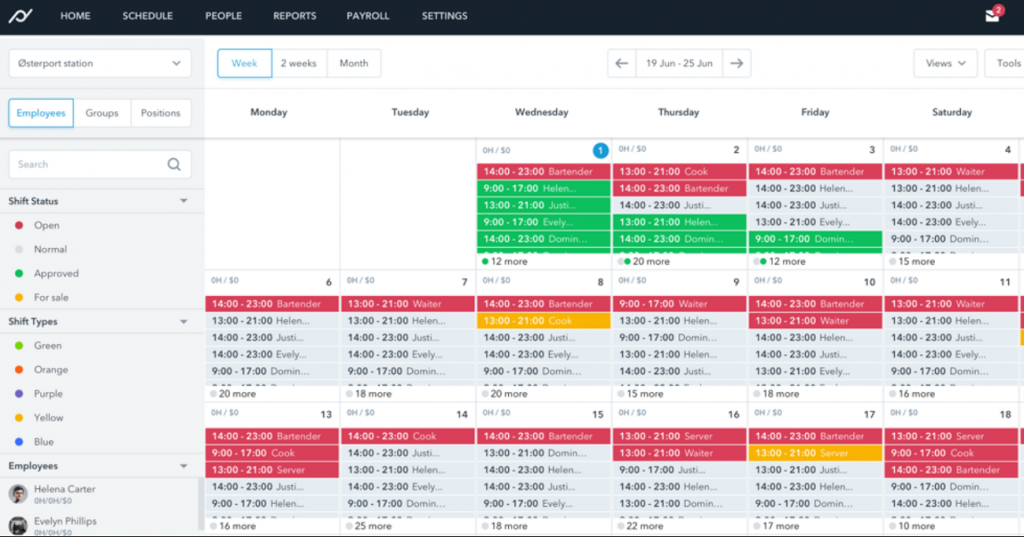Image resolution: width=1024 pixels, height=537 pixels.
Task: Select the Groups tab
Action: [x=102, y=113]
